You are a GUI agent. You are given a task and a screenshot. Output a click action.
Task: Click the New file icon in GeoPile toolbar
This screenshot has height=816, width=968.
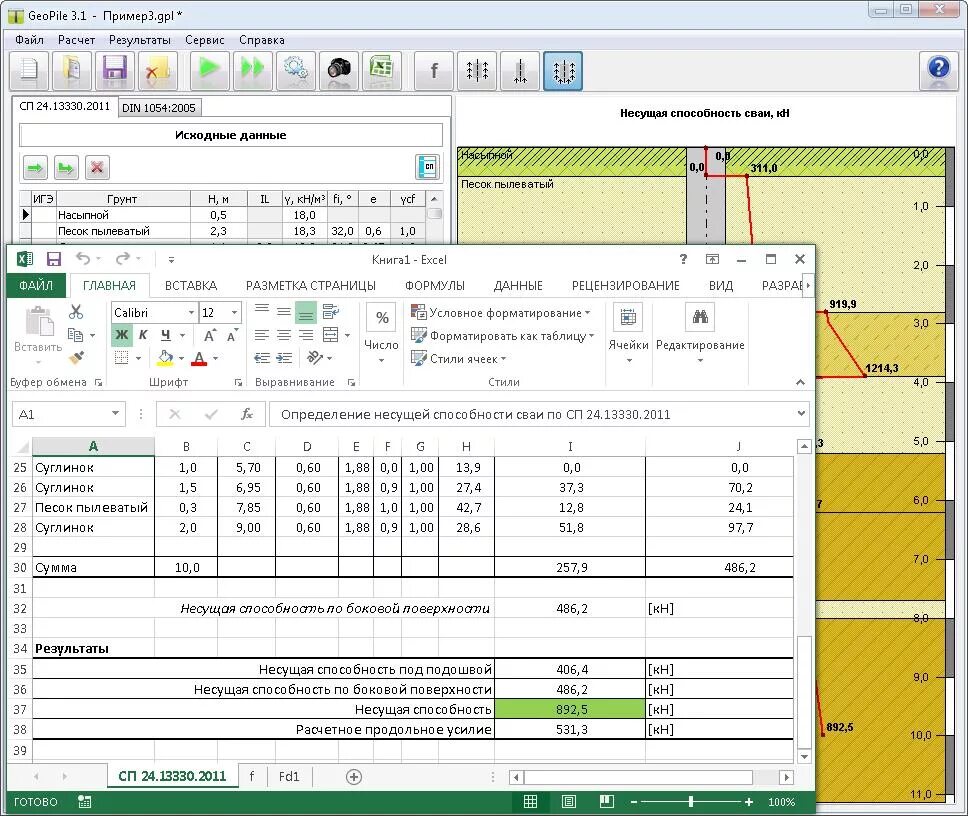coord(30,70)
